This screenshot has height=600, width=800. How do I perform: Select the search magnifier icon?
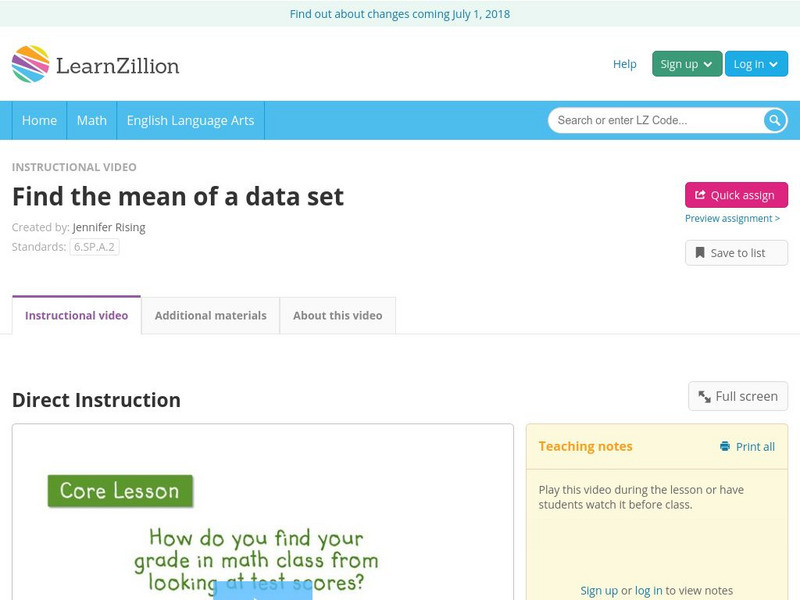pos(773,119)
